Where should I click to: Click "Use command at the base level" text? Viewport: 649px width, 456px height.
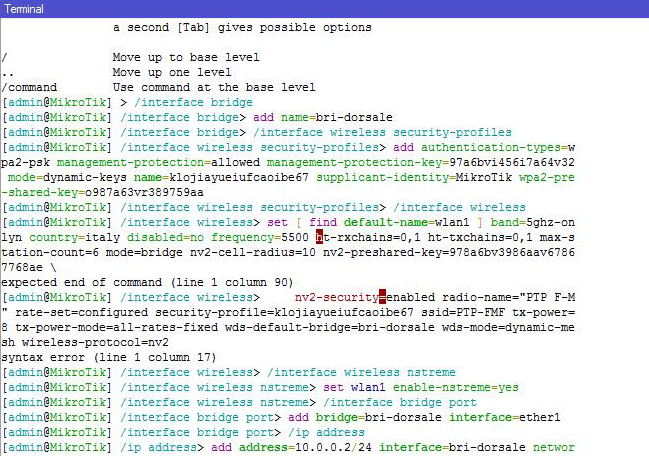point(214,87)
